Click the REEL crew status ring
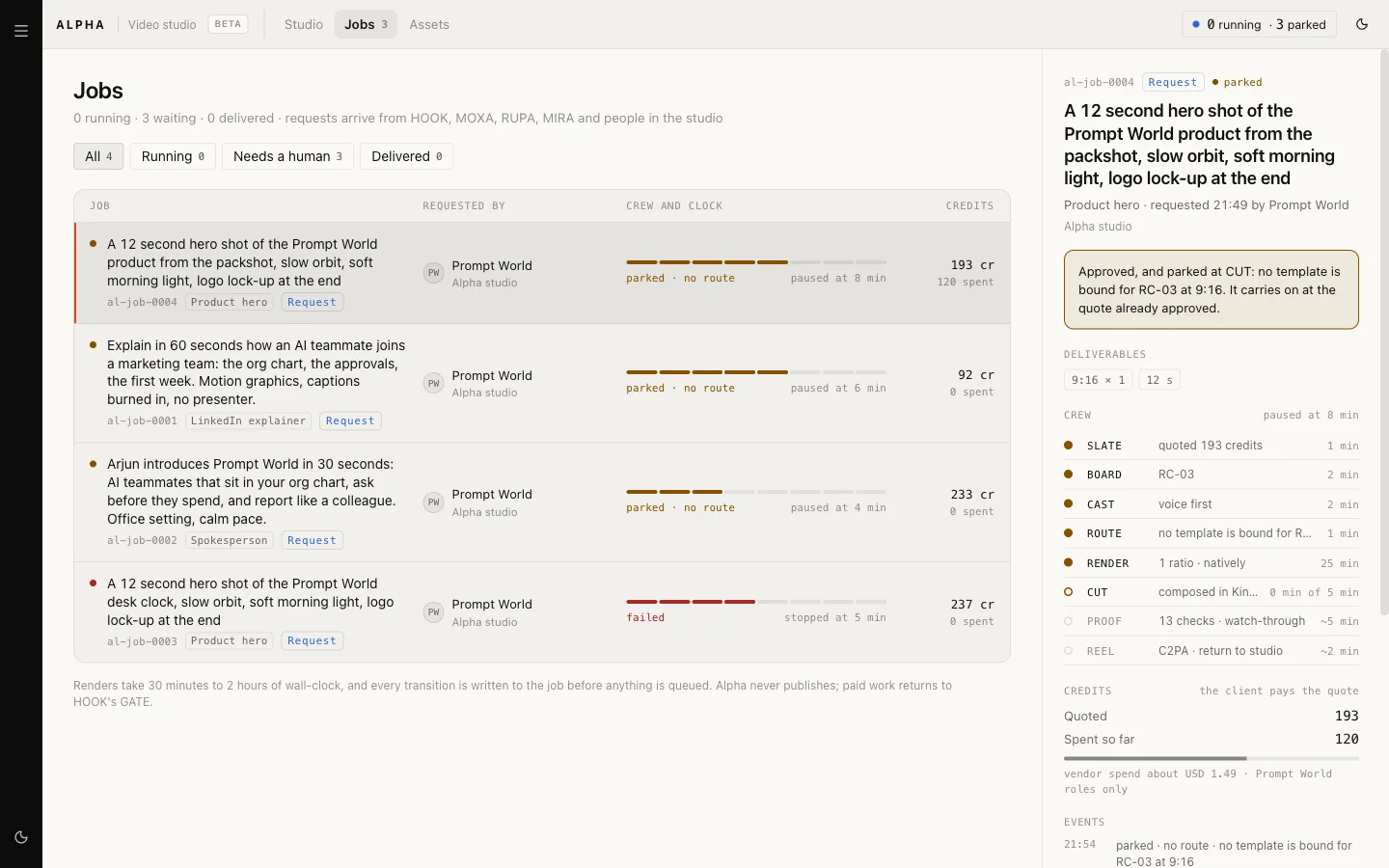 (1069, 651)
